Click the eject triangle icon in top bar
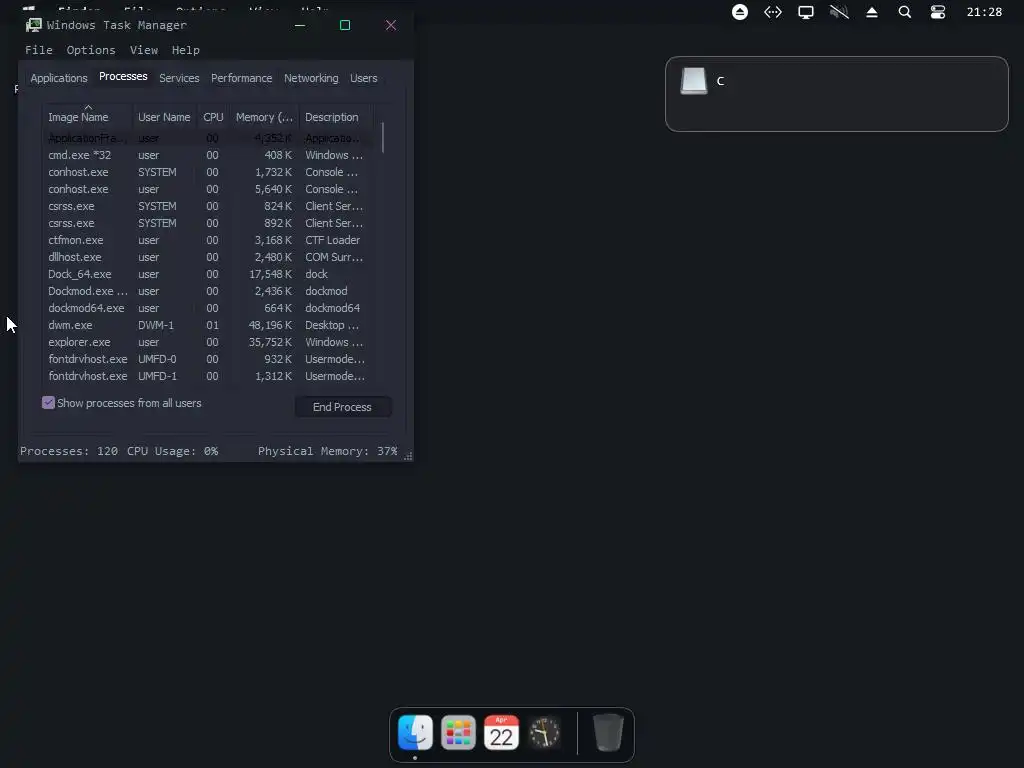1024x768 pixels. [872, 12]
